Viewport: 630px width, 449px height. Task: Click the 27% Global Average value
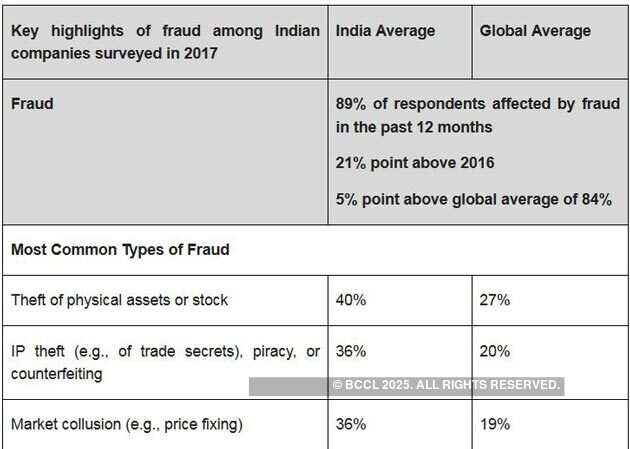[495, 299]
